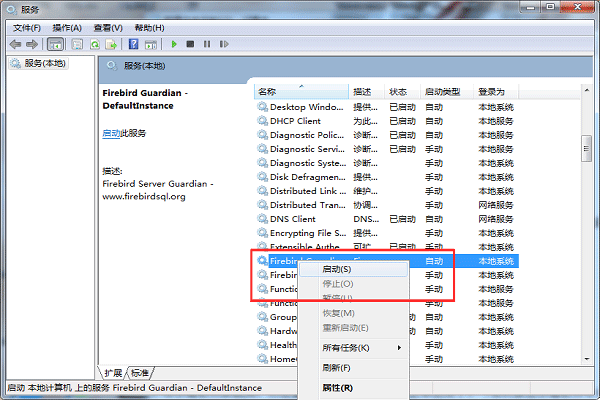Click the 启动 link to start service
The image size is (600, 400).
[x=110, y=133]
